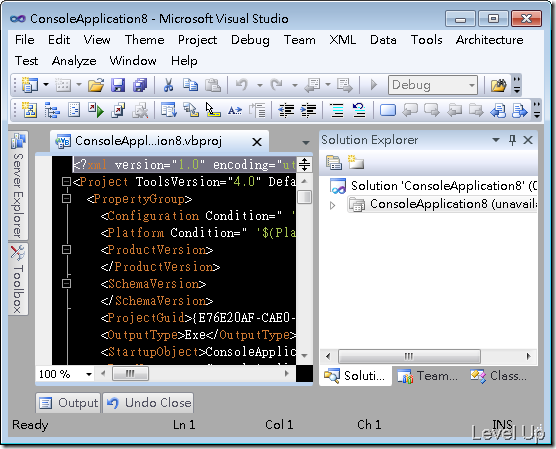Select the Solution 'ConsoleApplication8' tree item

433,186
